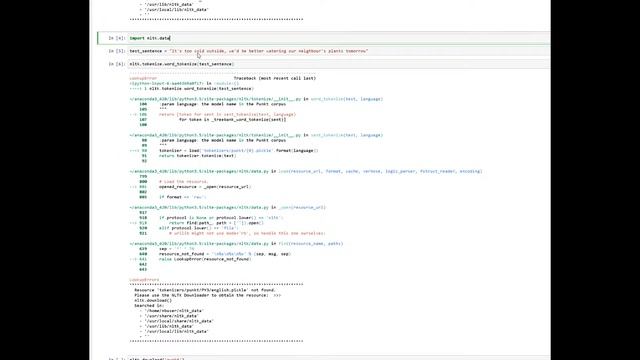Click 'word_tokenize(text, language)' in the traceback header
Screen dimensions: 640x360
347,99
